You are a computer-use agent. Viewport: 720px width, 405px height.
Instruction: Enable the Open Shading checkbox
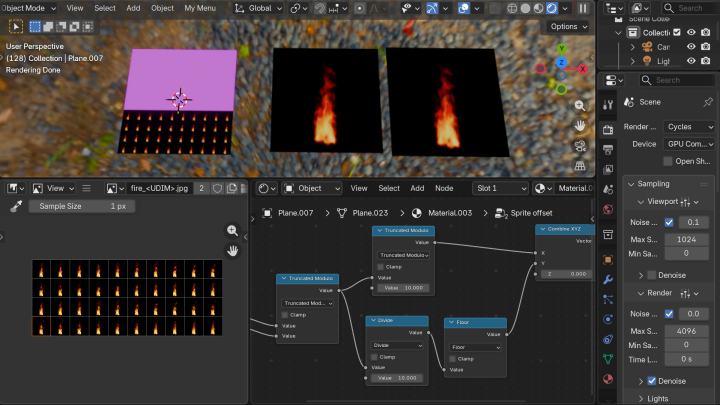669,161
